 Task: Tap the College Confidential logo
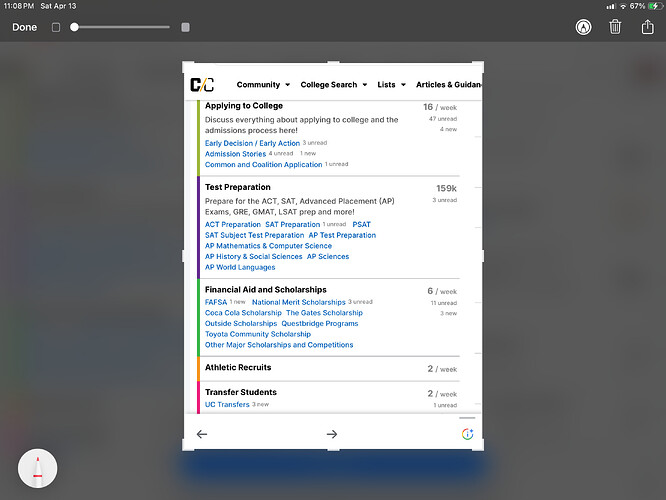pyautogui.click(x=202, y=85)
